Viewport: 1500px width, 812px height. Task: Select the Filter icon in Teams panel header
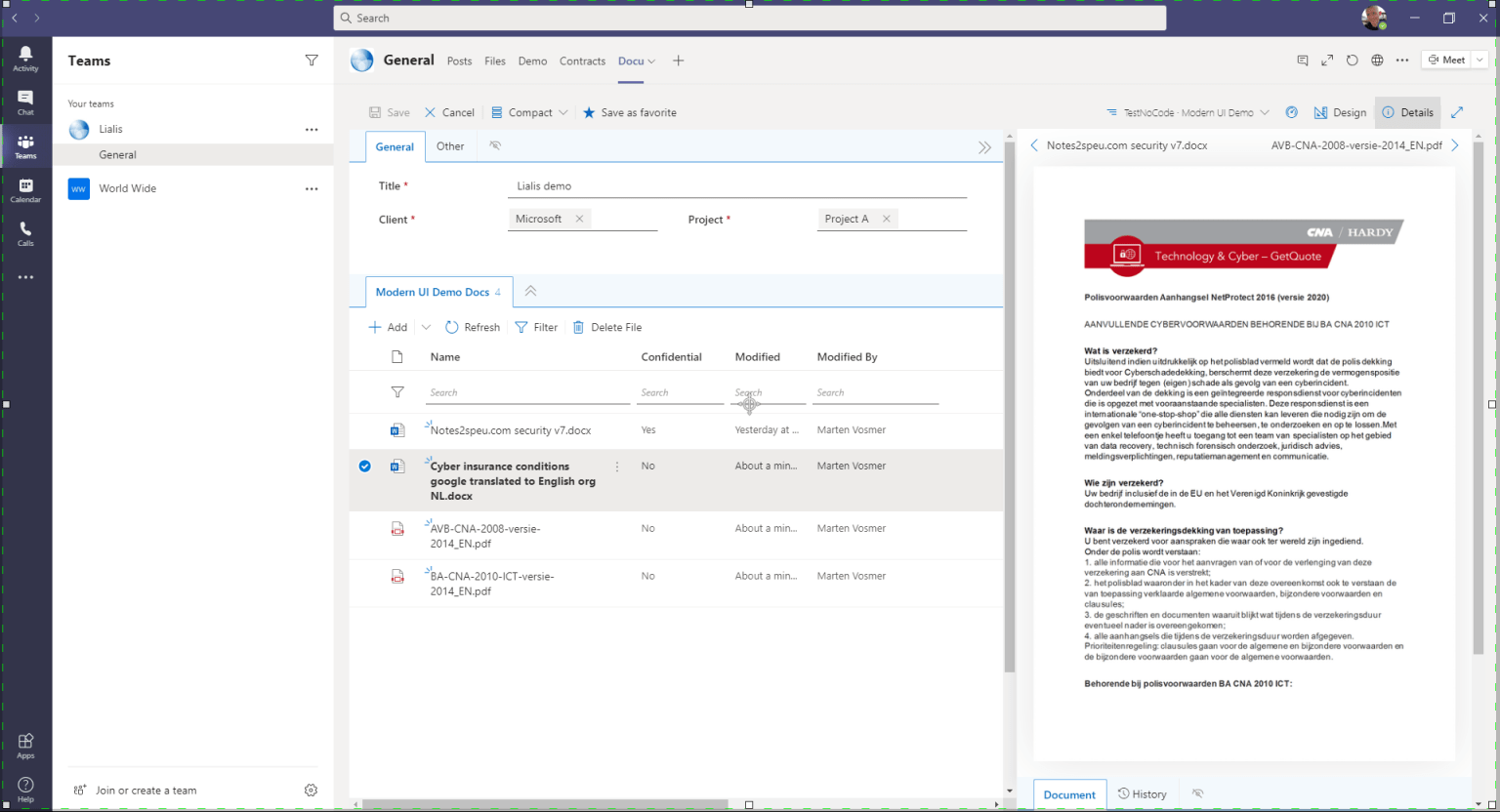coord(311,61)
